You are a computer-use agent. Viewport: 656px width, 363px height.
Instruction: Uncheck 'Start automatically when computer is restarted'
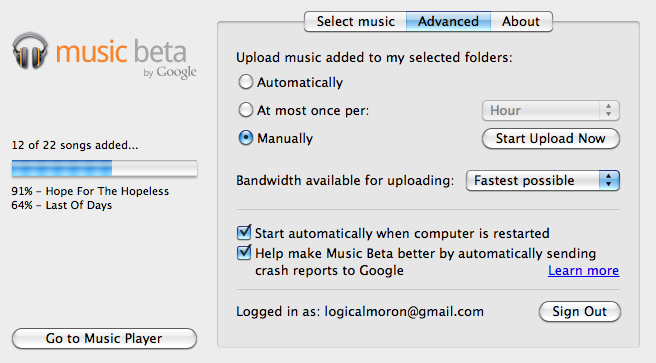point(244,232)
